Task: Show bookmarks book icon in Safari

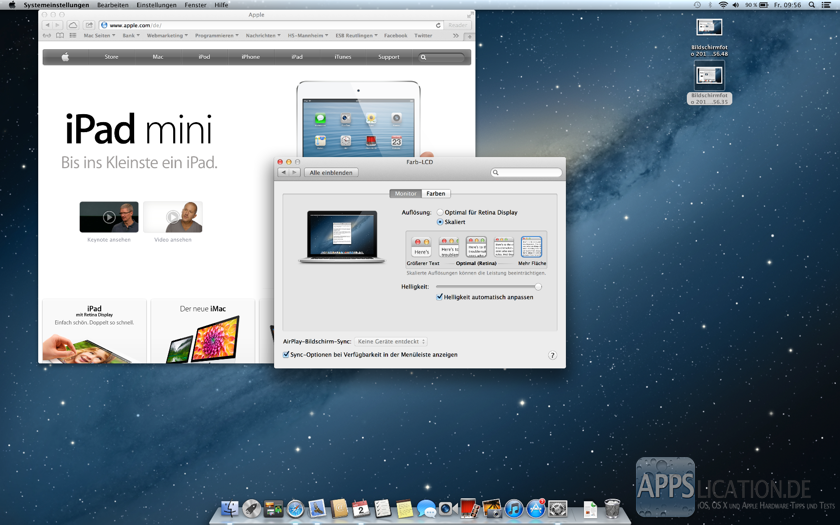Action: click(60, 35)
